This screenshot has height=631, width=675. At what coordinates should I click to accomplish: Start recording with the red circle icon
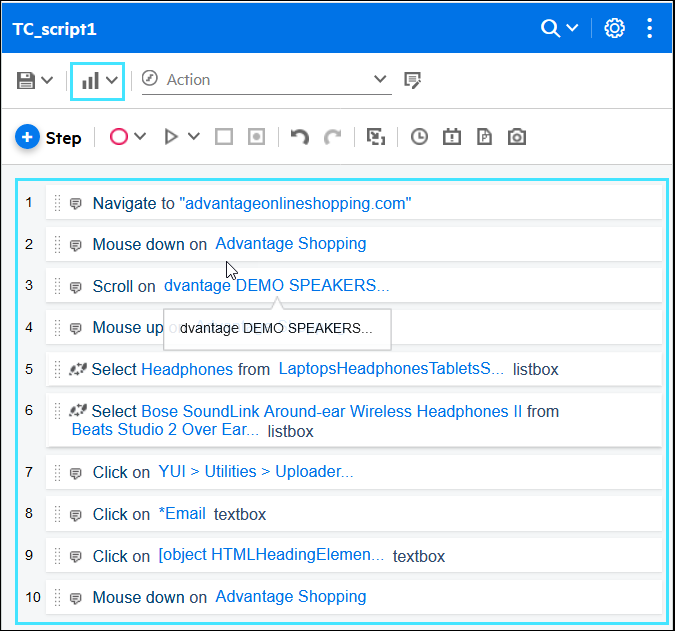pos(118,137)
